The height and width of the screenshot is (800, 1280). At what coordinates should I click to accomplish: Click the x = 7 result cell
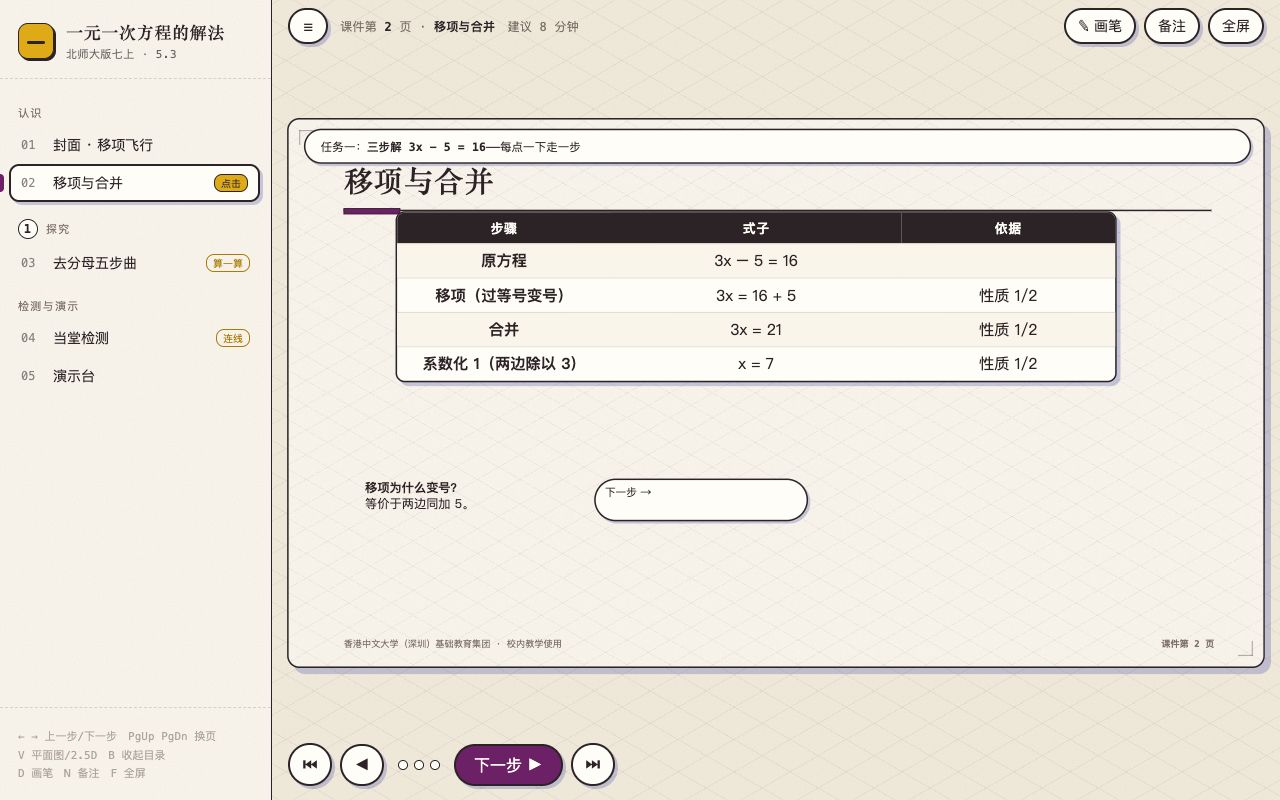pyautogui.click(x=756, y=364)
